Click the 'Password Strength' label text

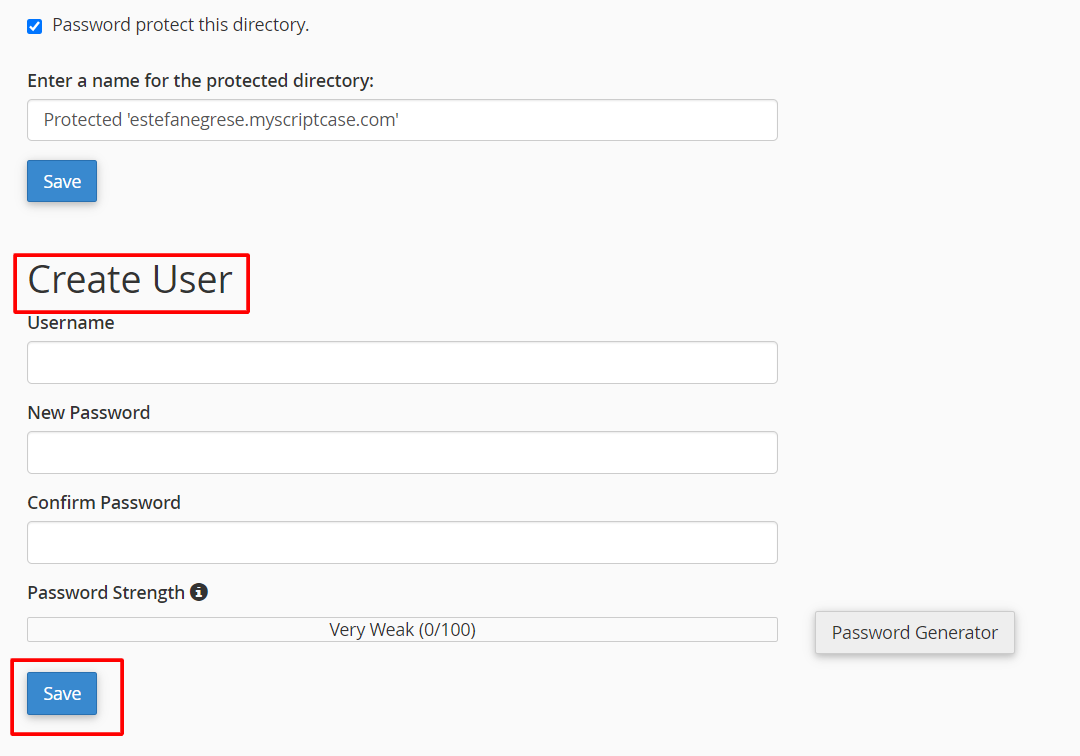point(106,593)
